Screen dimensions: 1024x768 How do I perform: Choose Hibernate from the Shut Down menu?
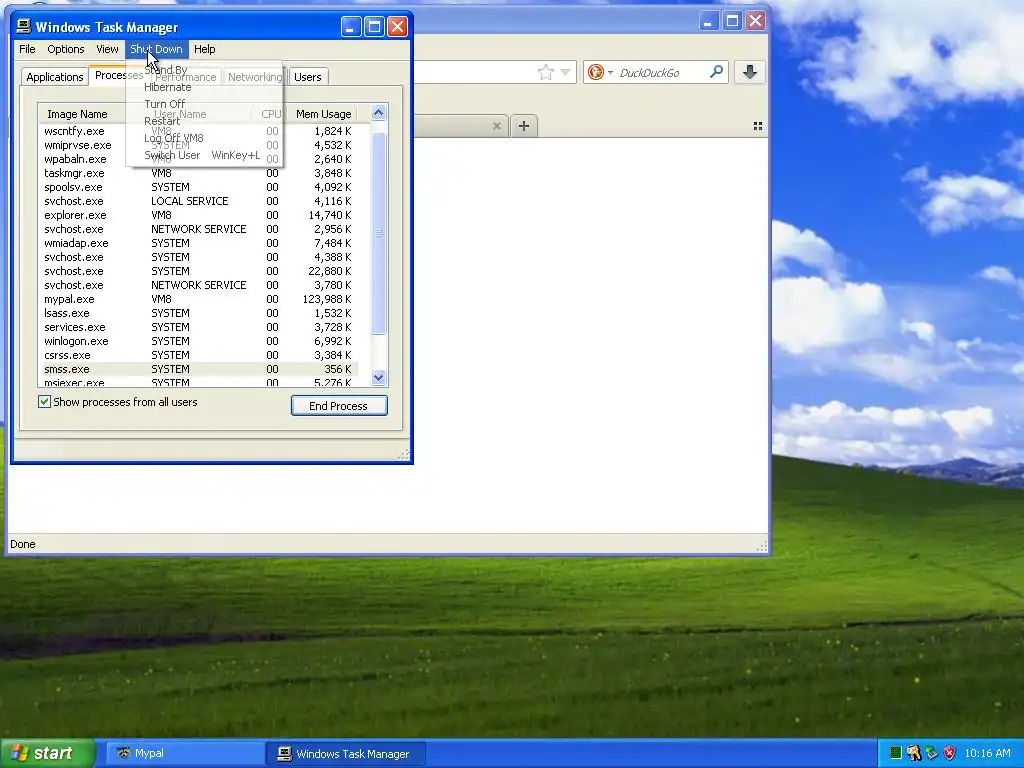pos(204,87)
